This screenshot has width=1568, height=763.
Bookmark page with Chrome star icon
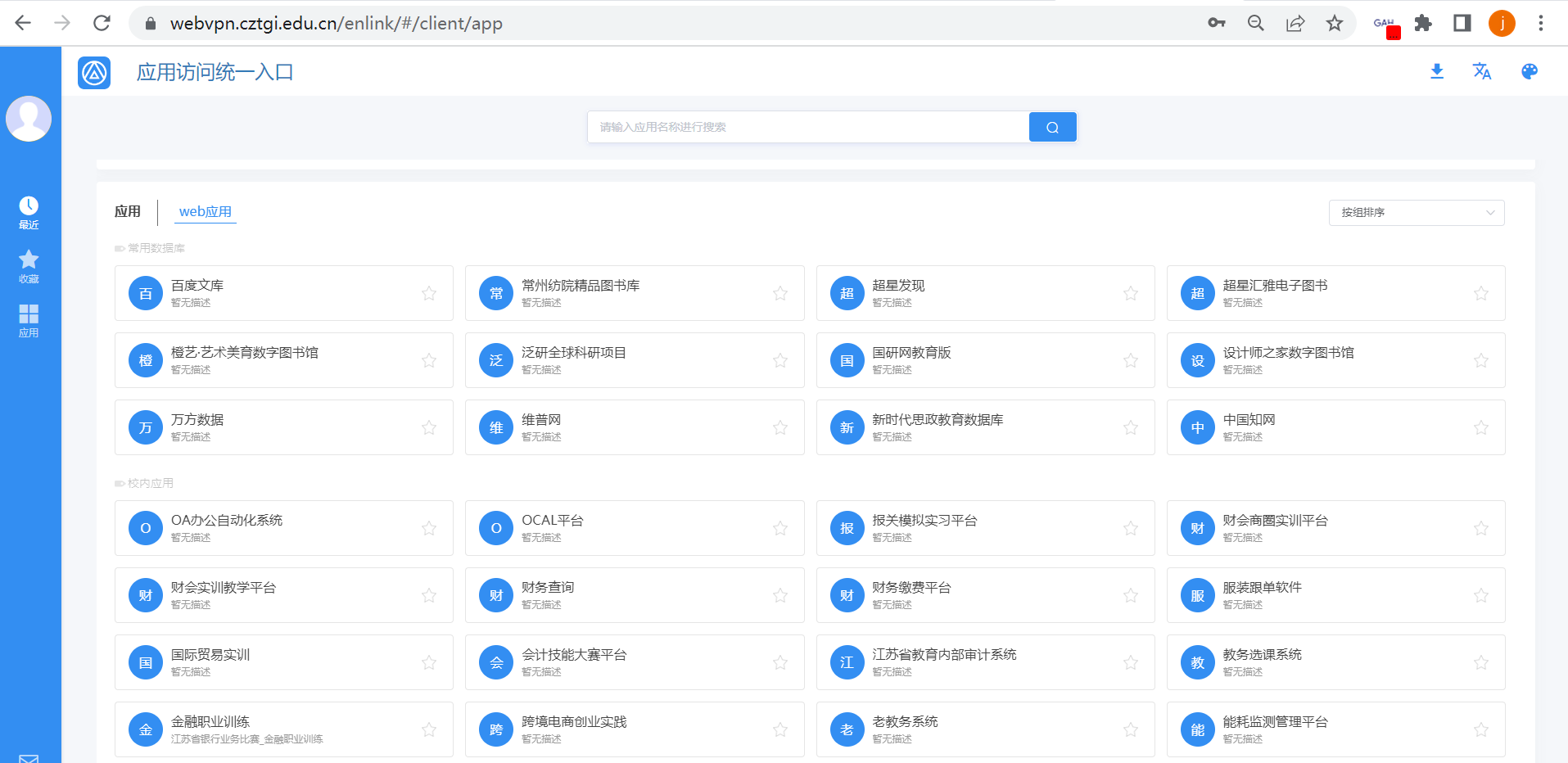point(1335,23)
